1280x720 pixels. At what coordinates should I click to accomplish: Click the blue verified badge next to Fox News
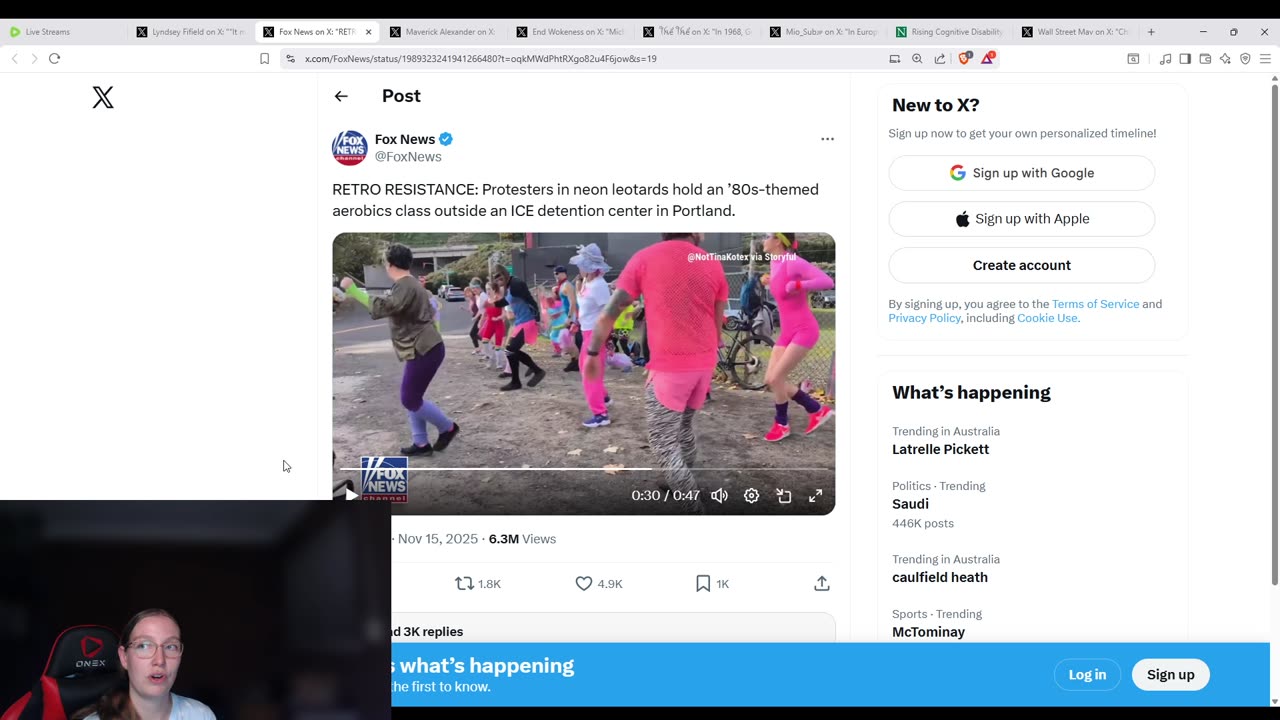click(x=446, y=139)
